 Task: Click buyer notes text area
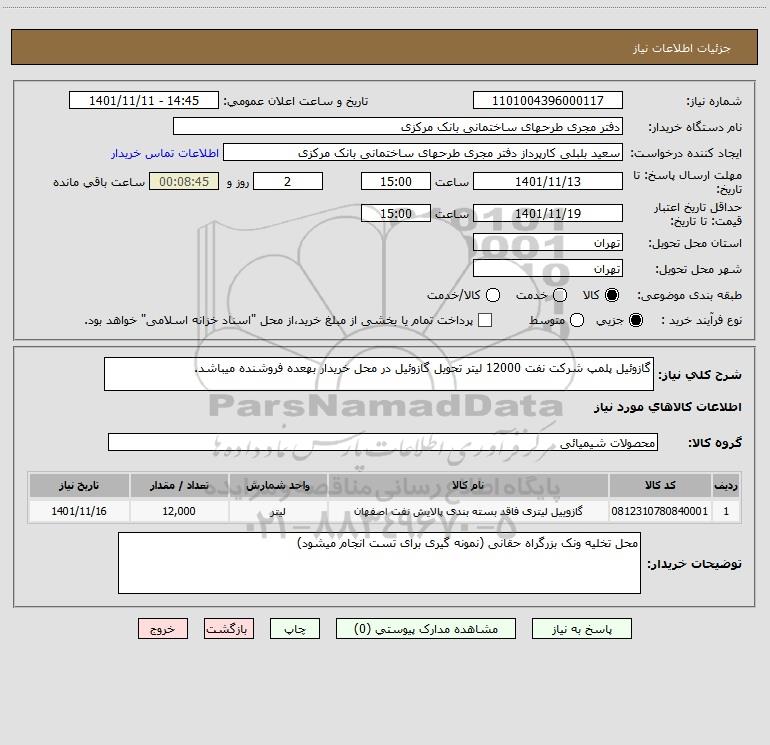point(379,563)
